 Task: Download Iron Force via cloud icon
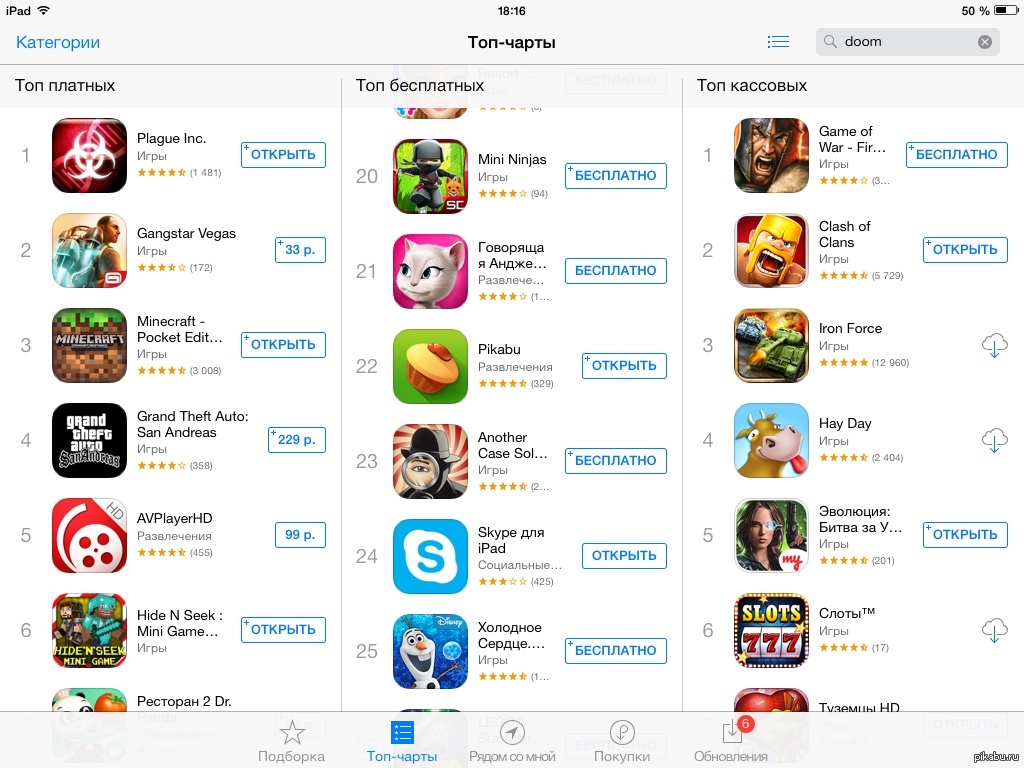(995, 345)
